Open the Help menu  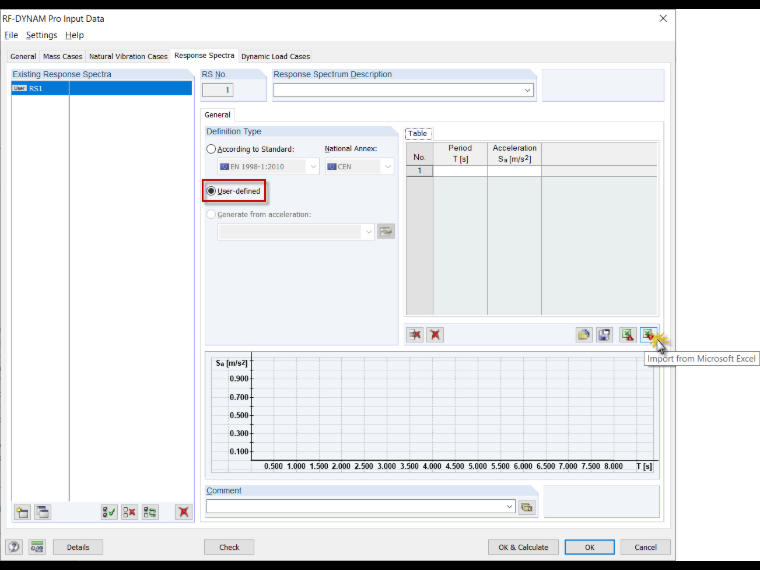(74, 35)
